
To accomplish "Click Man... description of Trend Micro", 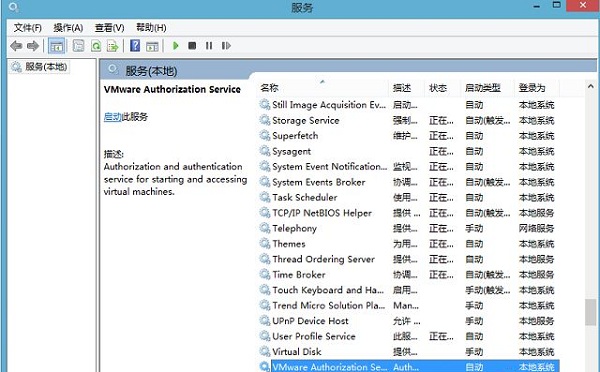I will pyautogui.click(x=406, y=305).
